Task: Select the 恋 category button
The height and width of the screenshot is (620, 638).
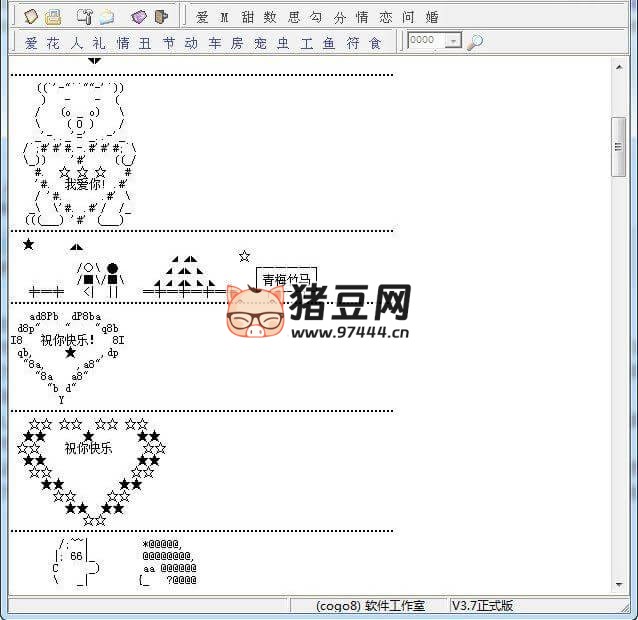Action: pyautogui.click(x=385, y=17)
